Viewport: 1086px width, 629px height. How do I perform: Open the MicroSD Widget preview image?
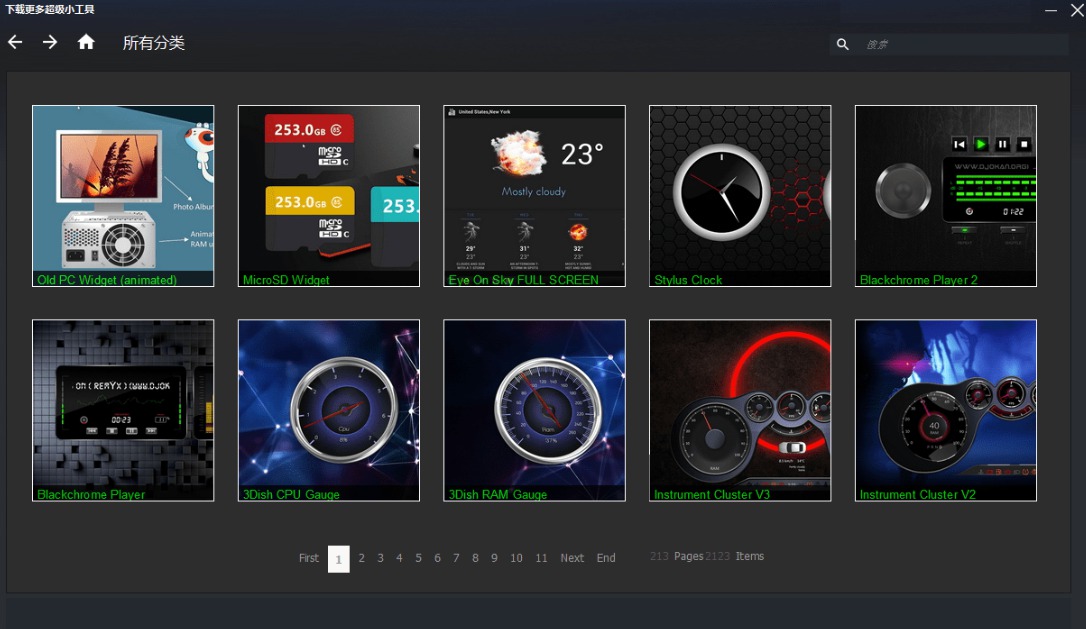[328, 195]
